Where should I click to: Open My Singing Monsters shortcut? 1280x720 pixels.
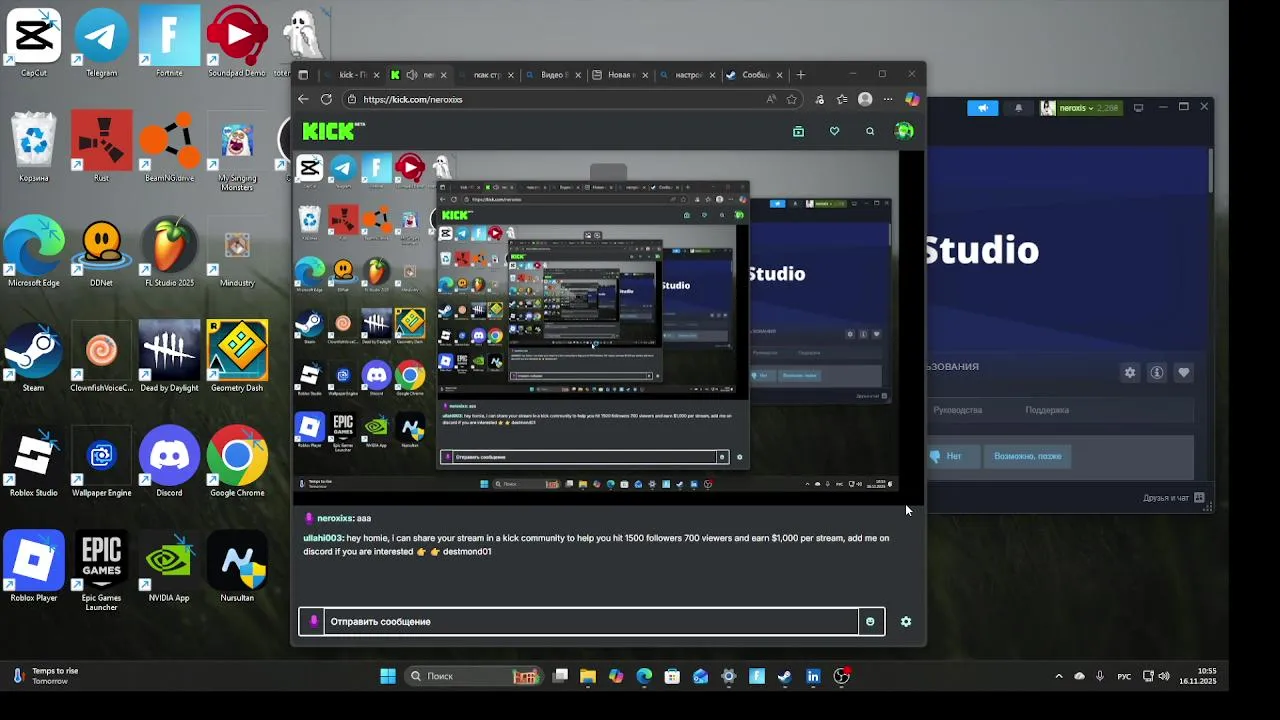point(237,152)
